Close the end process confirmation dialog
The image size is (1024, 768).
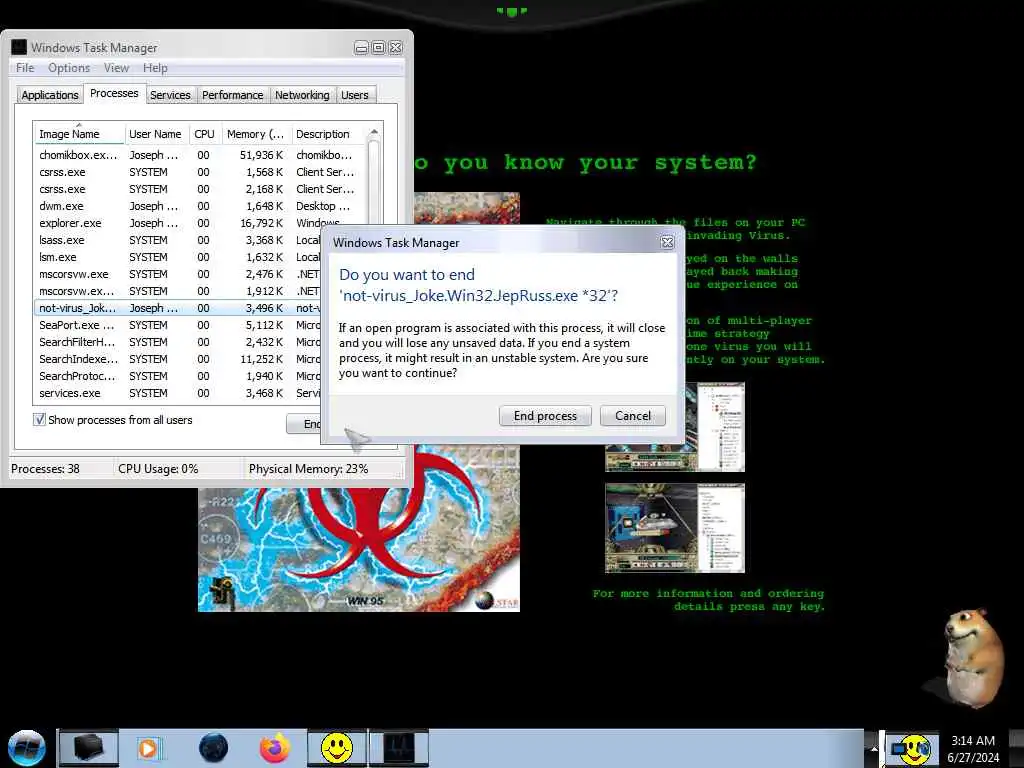click(667, 242)
